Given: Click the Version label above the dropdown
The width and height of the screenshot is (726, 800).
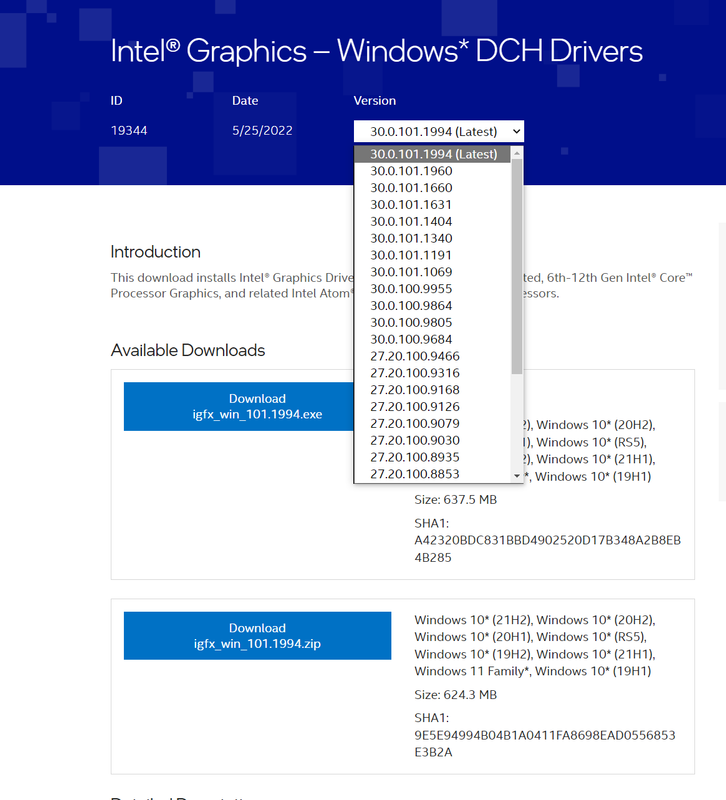Looking at the screenshot, I should click(374, 101).
